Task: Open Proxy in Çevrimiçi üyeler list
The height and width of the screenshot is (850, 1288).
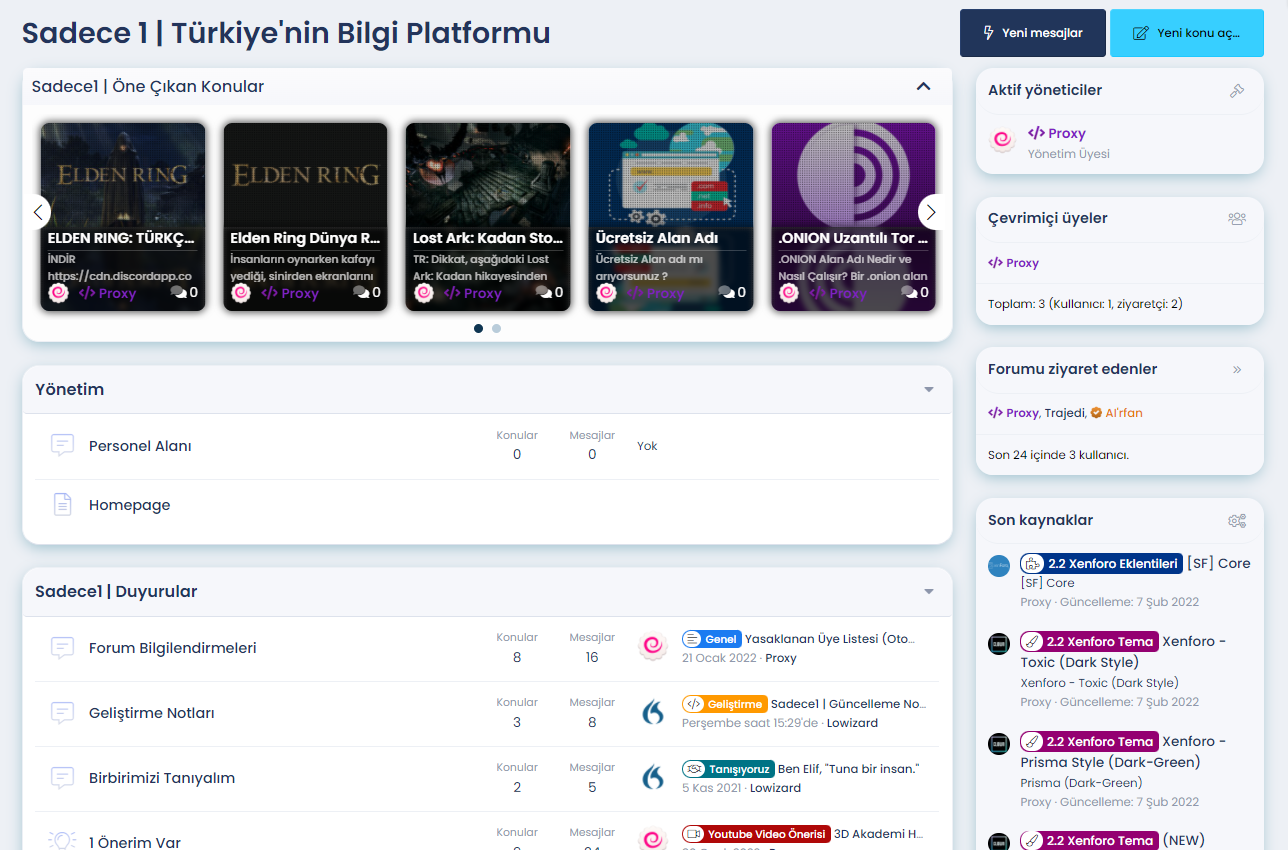Action: (x=1013, y=263)
